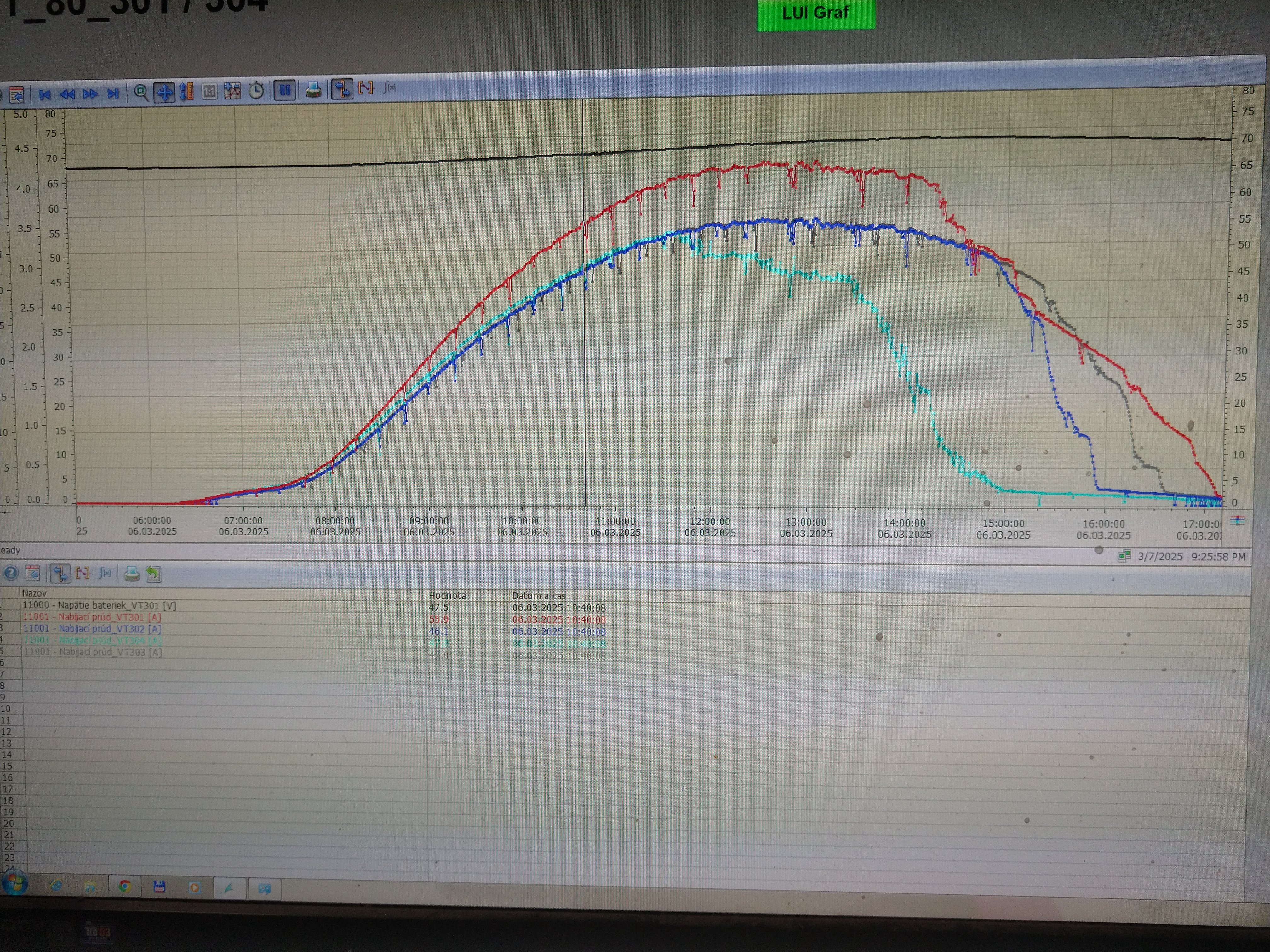Open Google Chrome from taskbar

124,887
